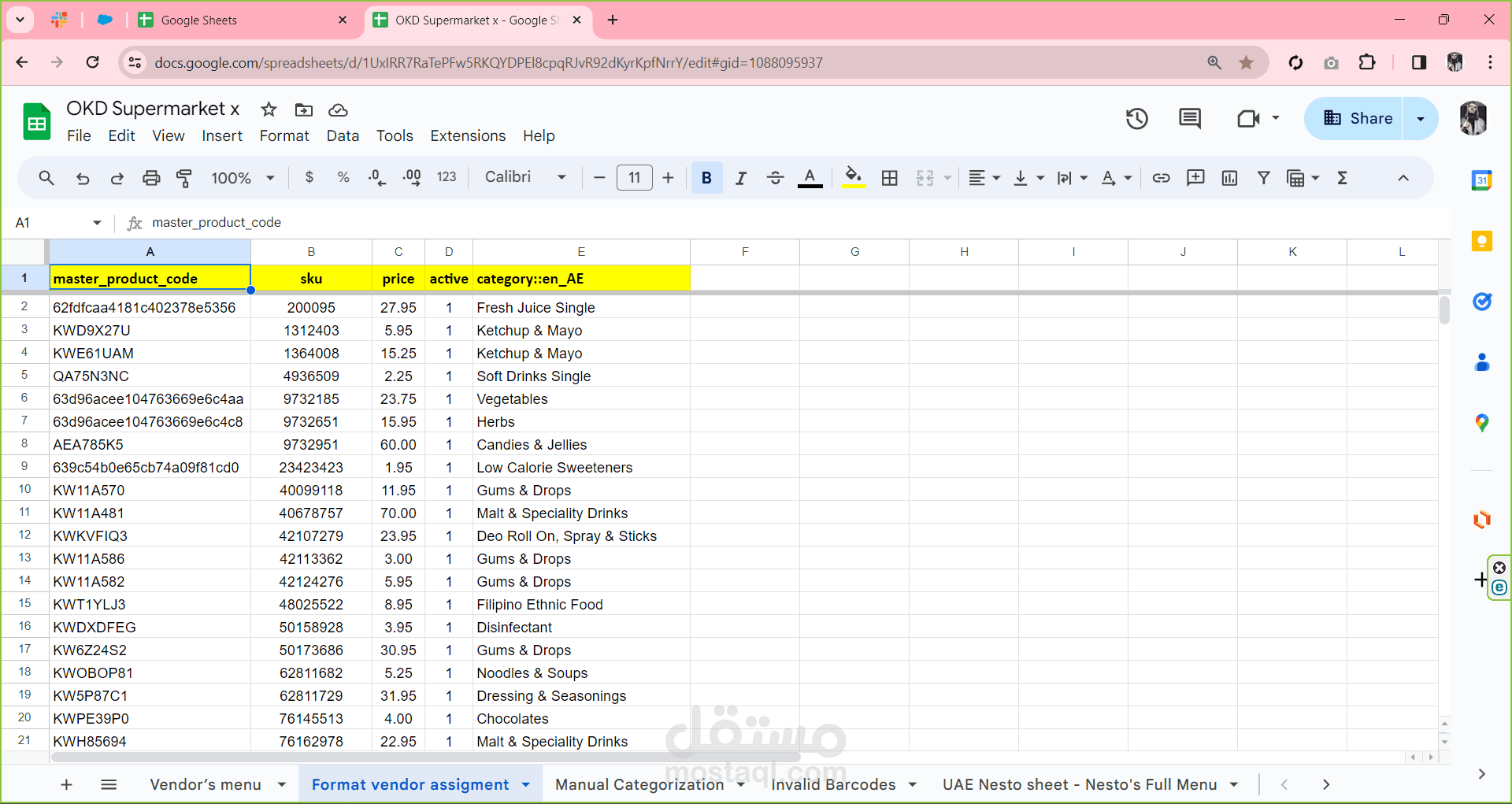Open the Edit menu
The height and width of the screenshot is (804, 1512).
[x=121, y=135]
